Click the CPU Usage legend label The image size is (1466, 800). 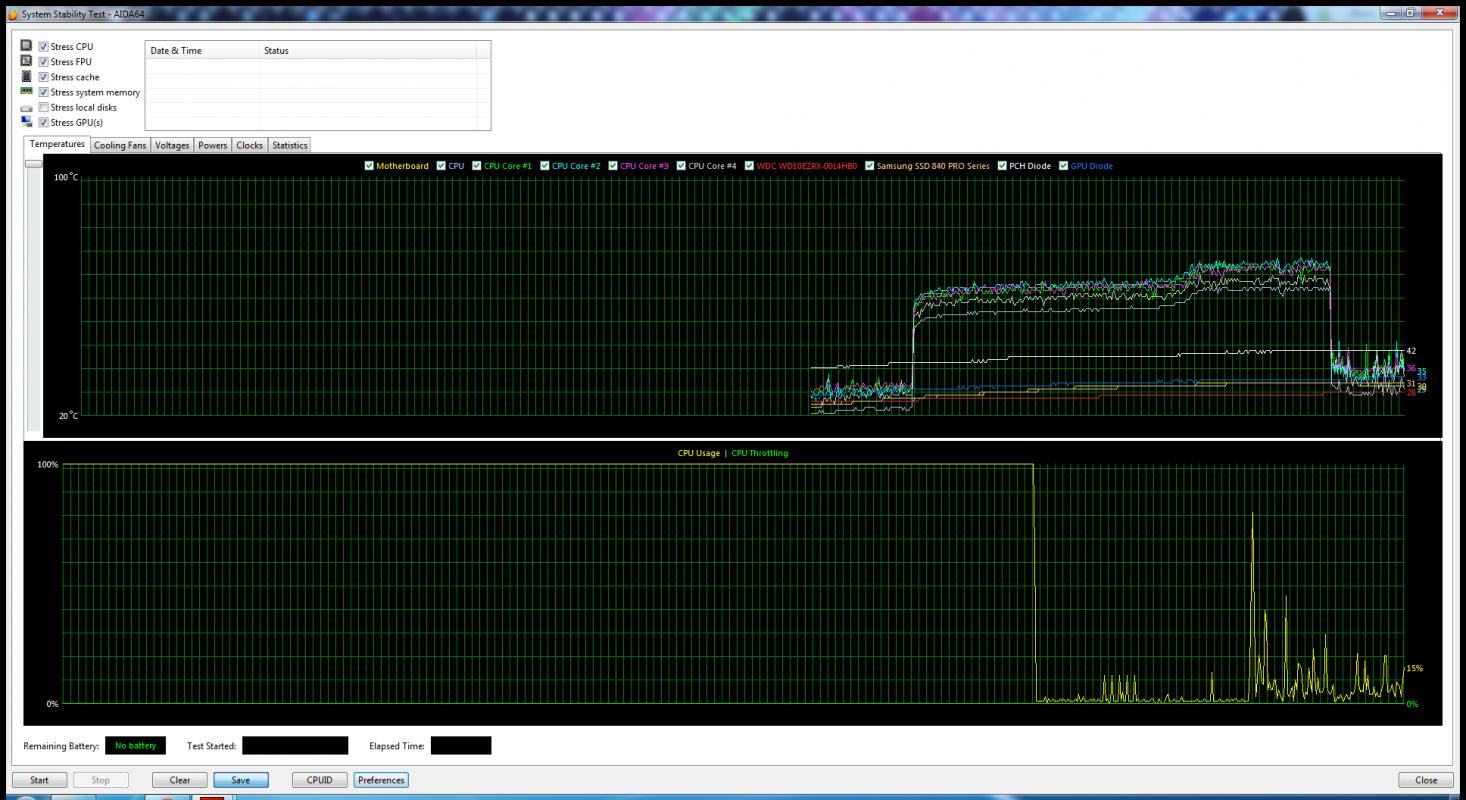click(699, 453)
